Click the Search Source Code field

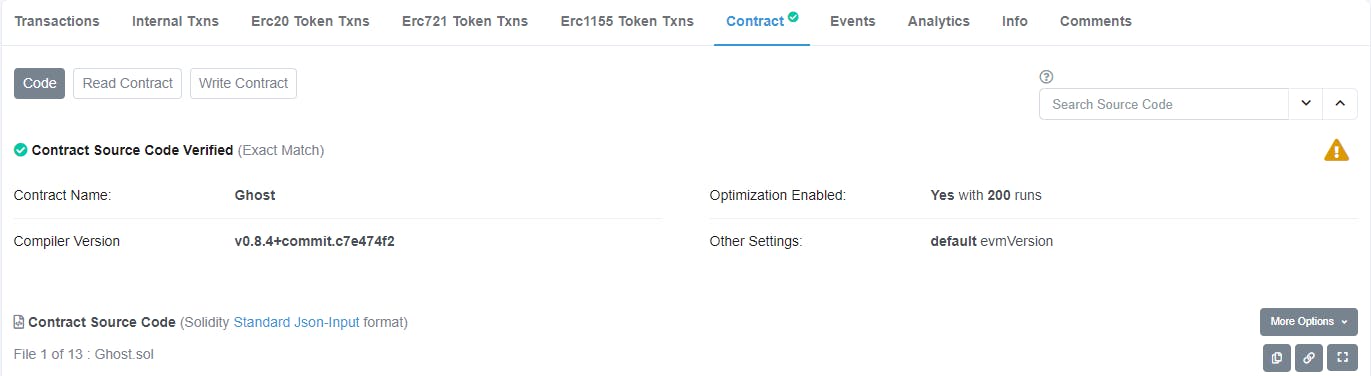(x=1164, y=104)
